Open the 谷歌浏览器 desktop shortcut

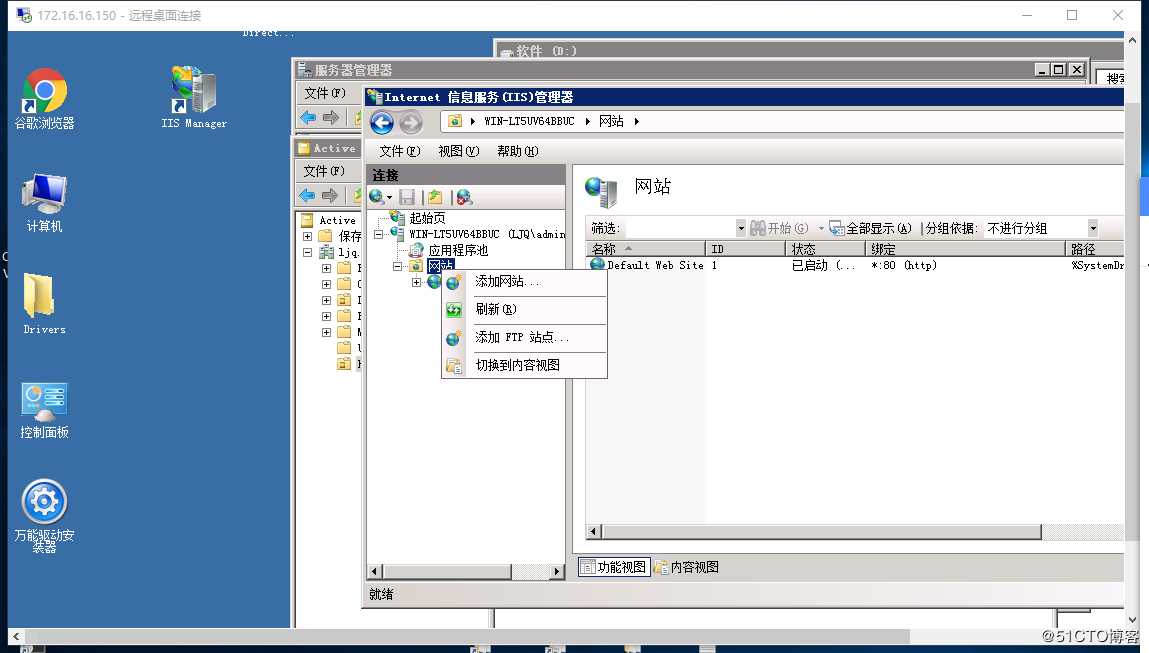click(x=45, y=98)
